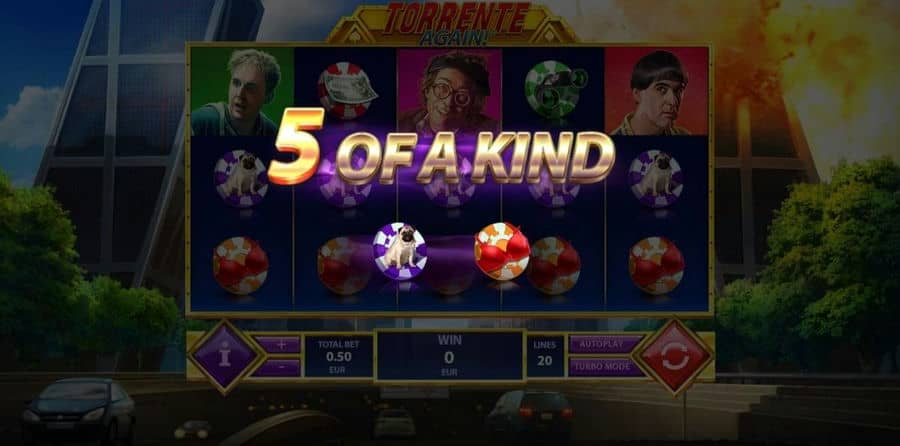Click the pug chip in first reel
Image resolution: width=900 pixels, height=446 pixels.
point(241,178)
